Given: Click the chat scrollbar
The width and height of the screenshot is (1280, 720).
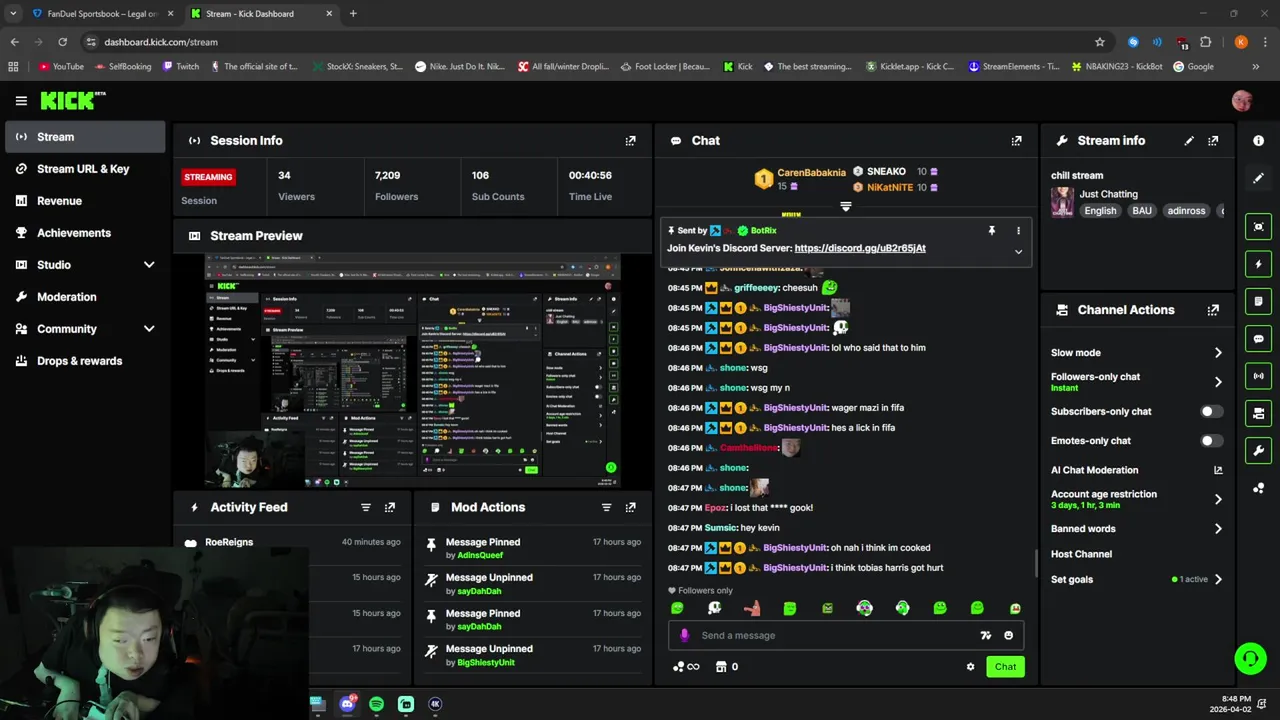Looking at the screenshot, I should pyautogui.click(x=1036, y=563).
